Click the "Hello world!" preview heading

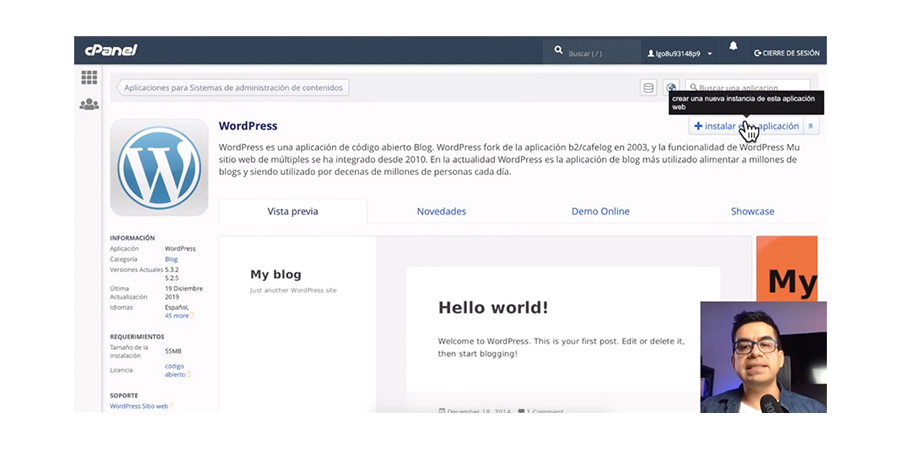pyautogui.click(x=493, y=308)
